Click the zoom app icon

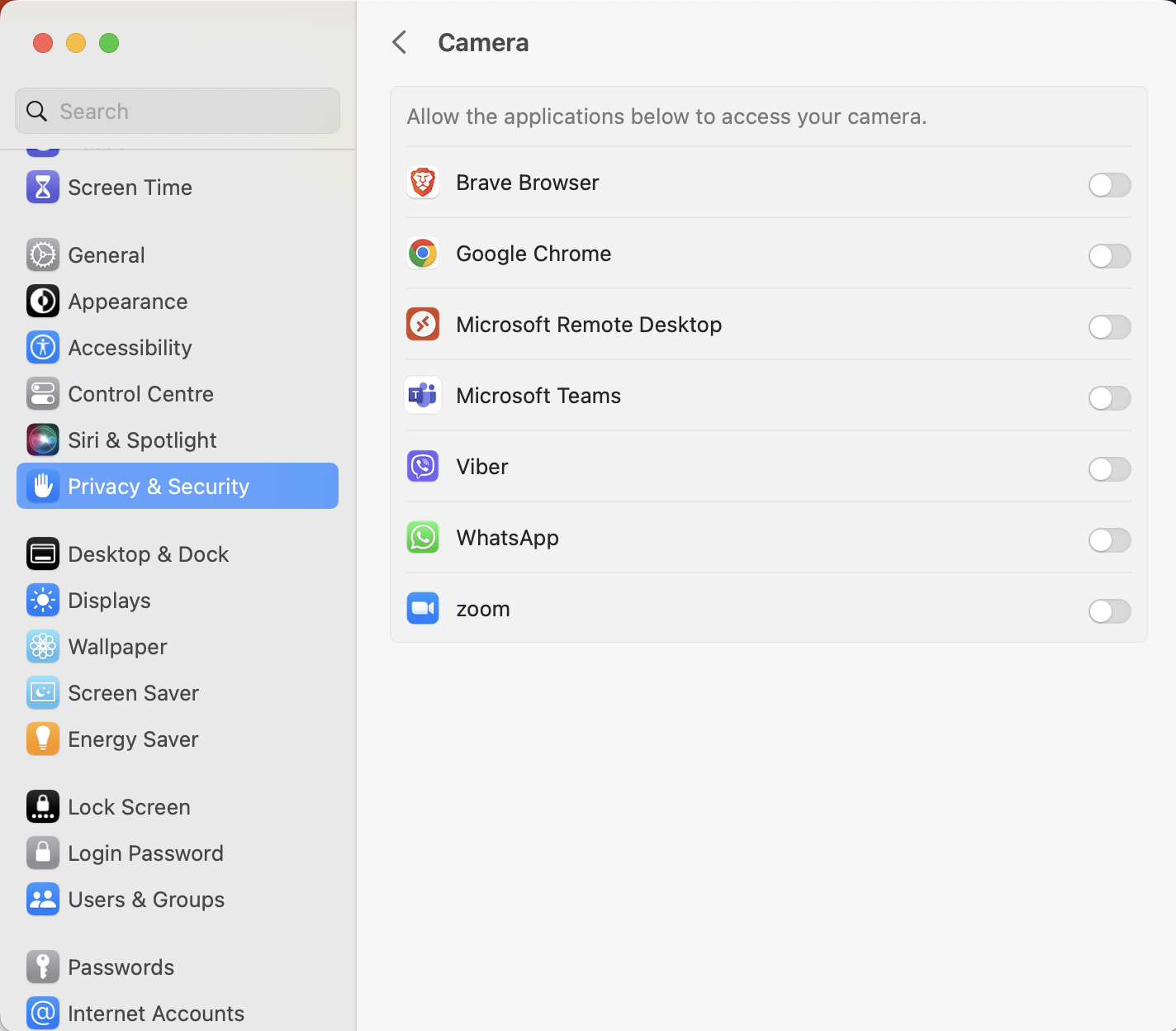click(x=422, y=608)
